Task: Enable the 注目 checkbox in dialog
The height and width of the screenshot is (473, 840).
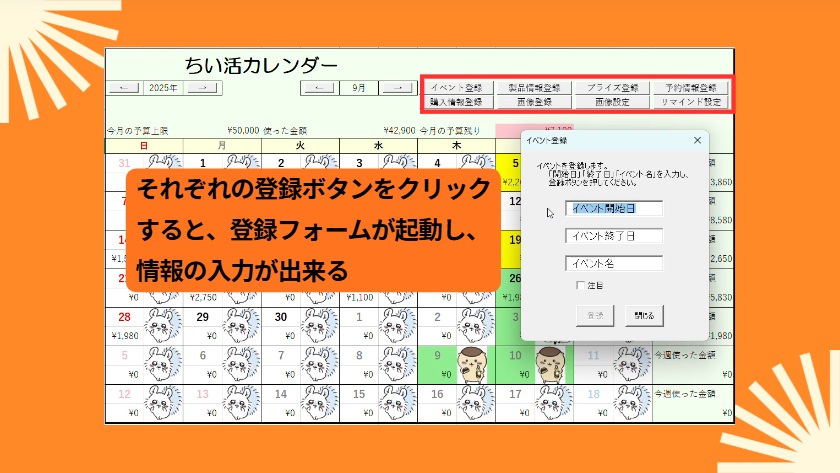Action: (581, 286)
